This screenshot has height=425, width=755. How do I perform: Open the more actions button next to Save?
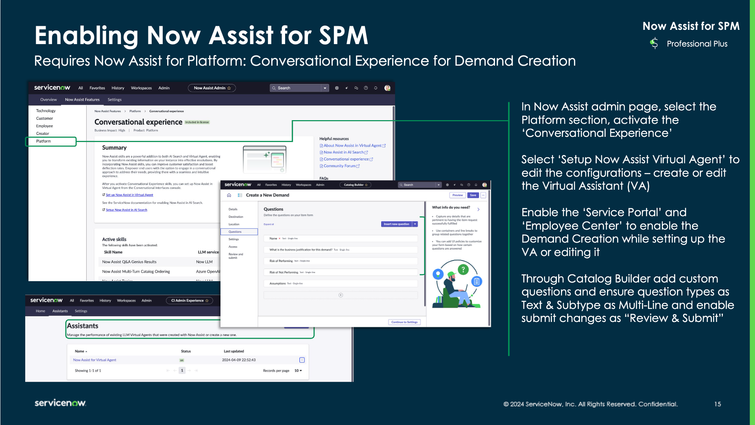(483, 195)
